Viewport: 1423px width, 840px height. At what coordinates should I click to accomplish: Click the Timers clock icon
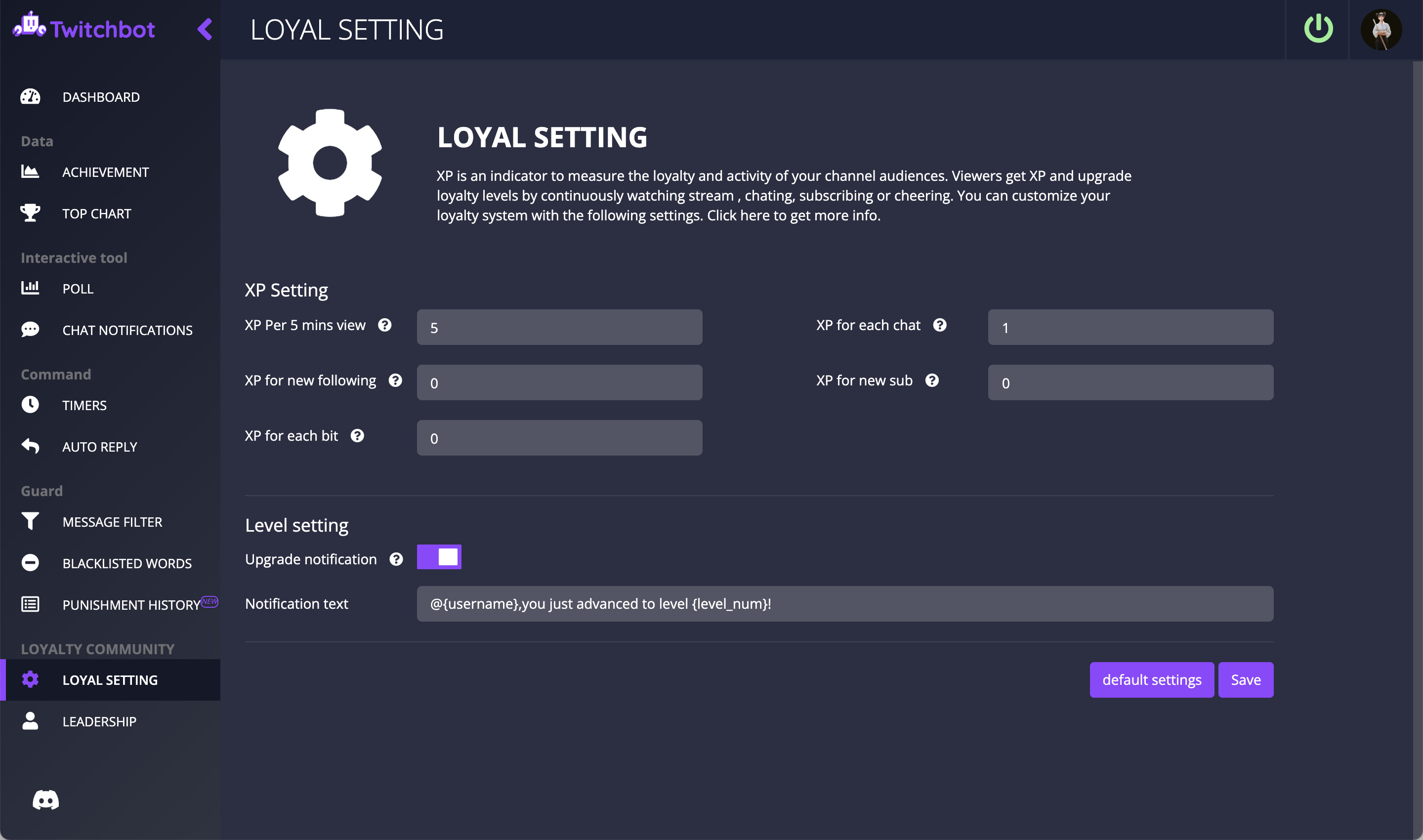31,405
